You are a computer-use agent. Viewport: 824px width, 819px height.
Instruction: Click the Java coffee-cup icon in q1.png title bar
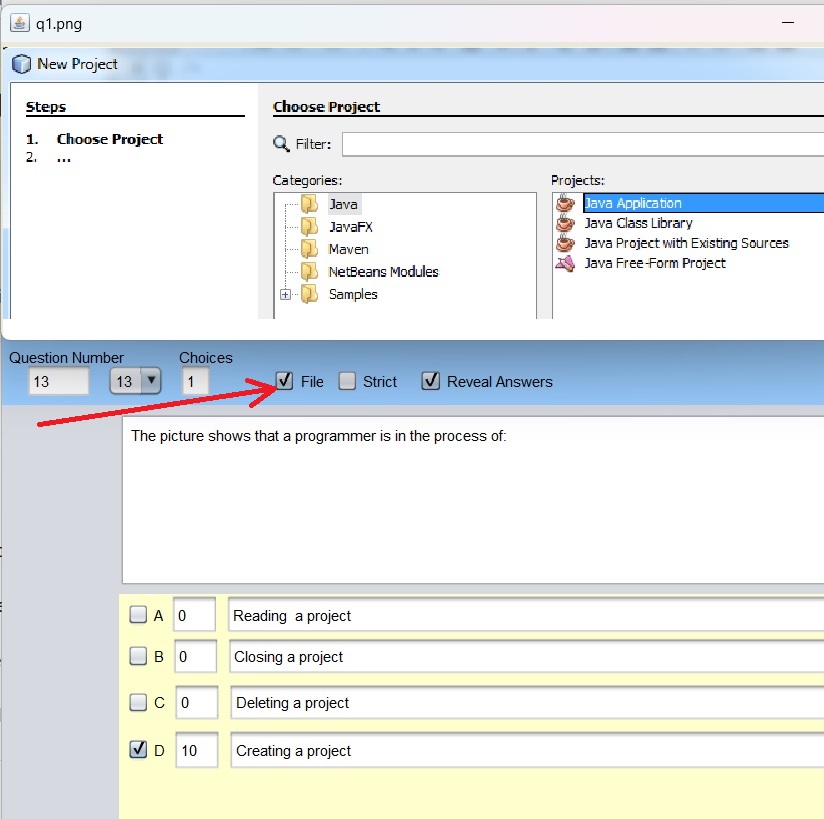tap(19, 23)
